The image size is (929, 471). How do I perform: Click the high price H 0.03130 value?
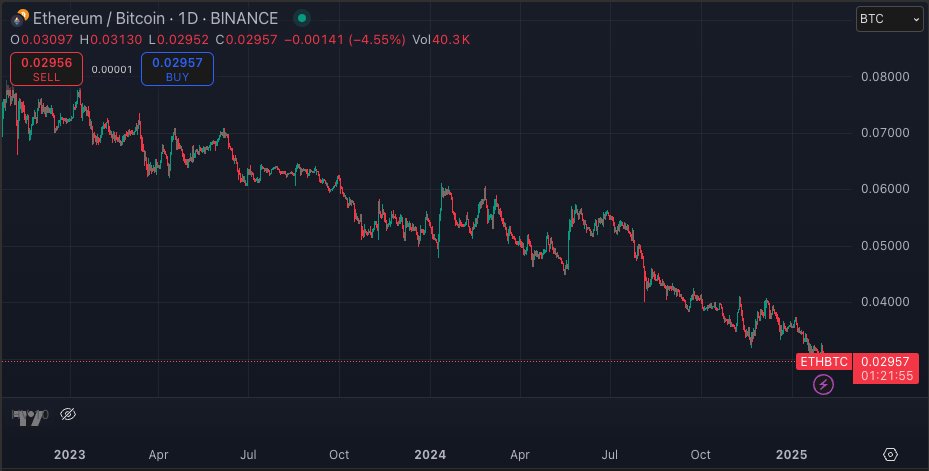(x=111, y=40)
